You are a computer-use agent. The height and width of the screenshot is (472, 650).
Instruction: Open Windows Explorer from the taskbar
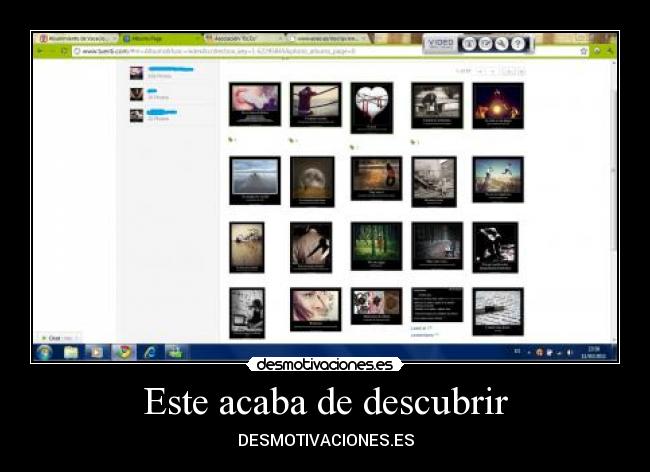pos(71,352)
